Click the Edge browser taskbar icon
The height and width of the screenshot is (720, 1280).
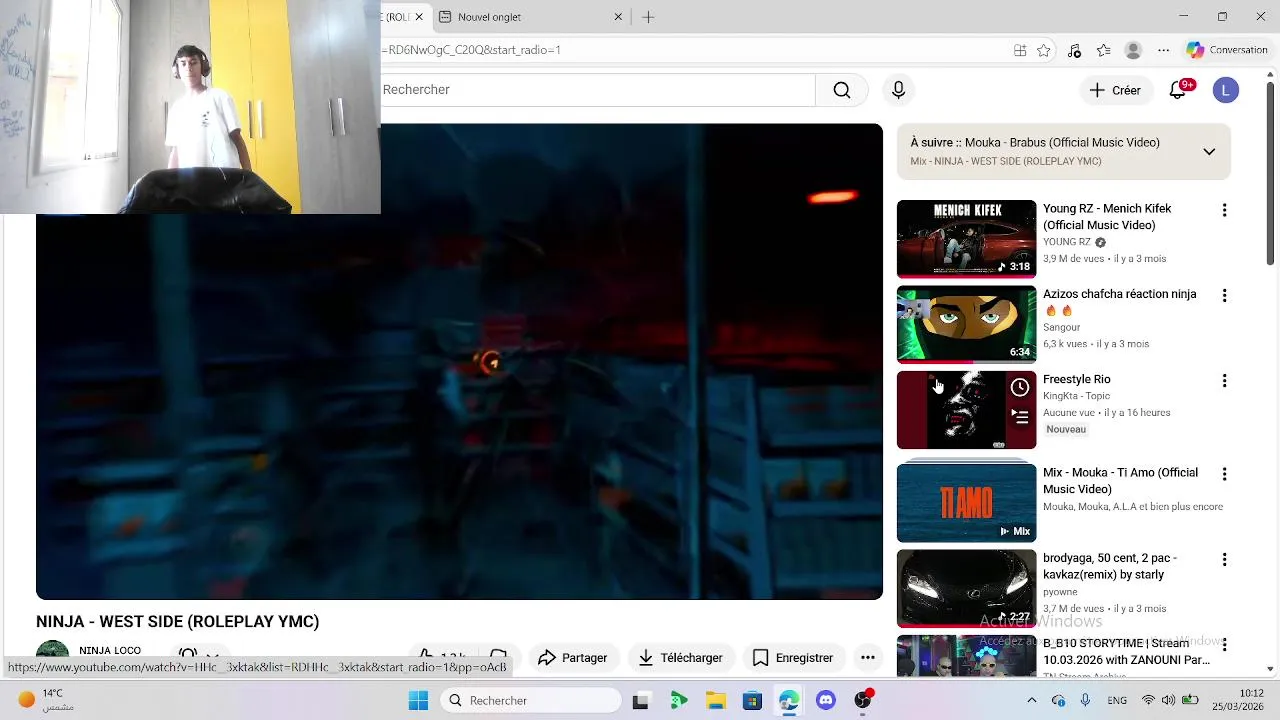pos(789,701)
